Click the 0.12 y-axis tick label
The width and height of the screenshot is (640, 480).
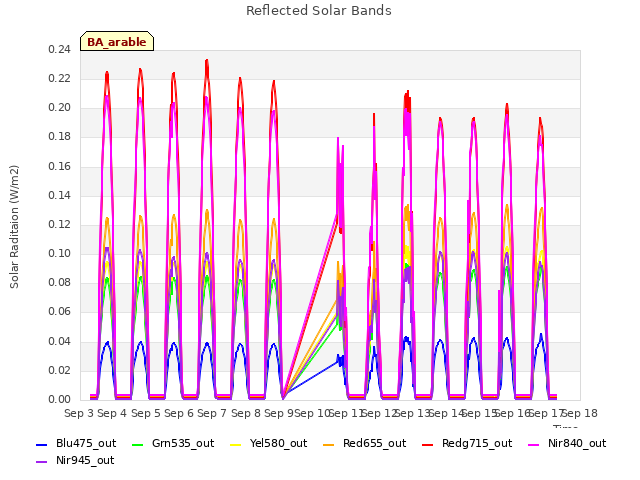coord(59,224)
